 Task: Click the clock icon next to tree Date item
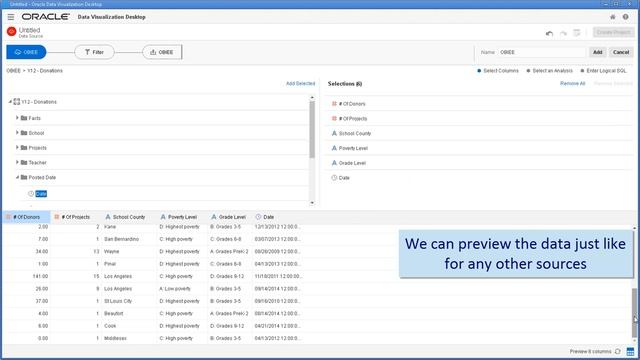pos(31,194)
